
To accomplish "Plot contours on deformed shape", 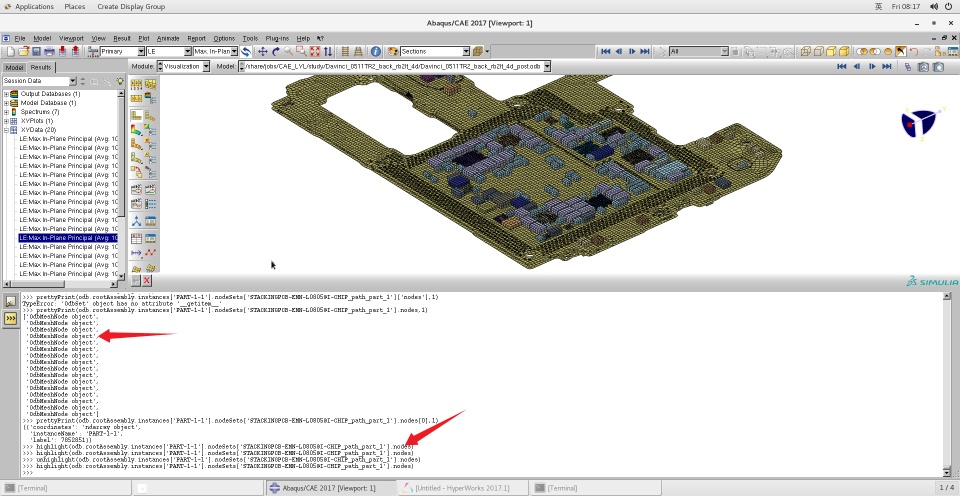I will coord(137,130).
